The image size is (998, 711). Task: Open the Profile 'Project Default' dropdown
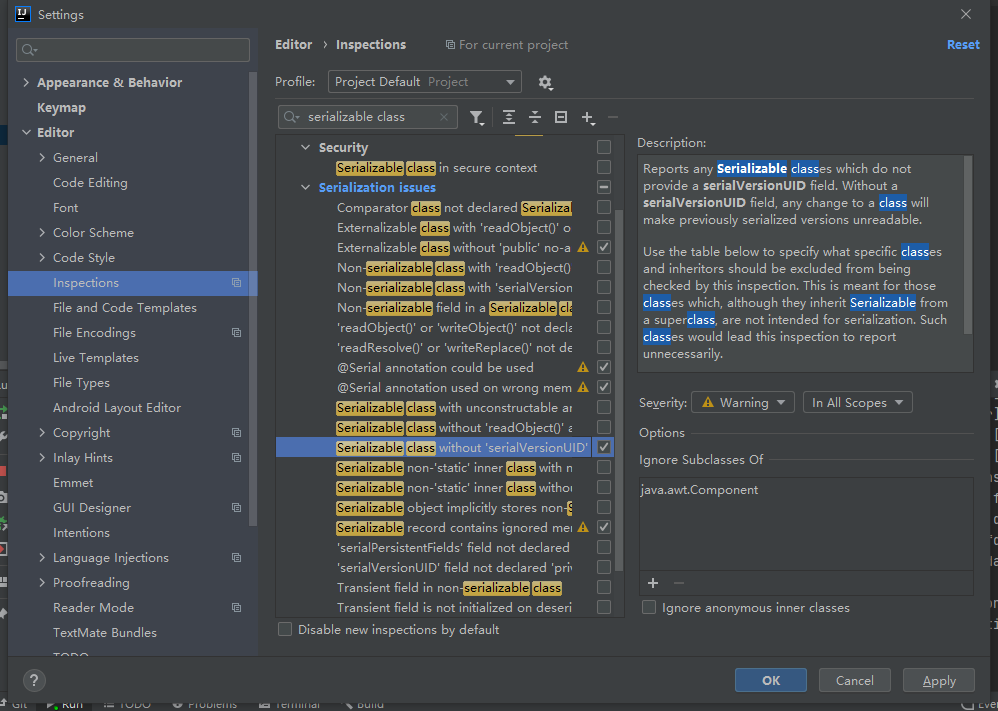click(x=425, y=82)
